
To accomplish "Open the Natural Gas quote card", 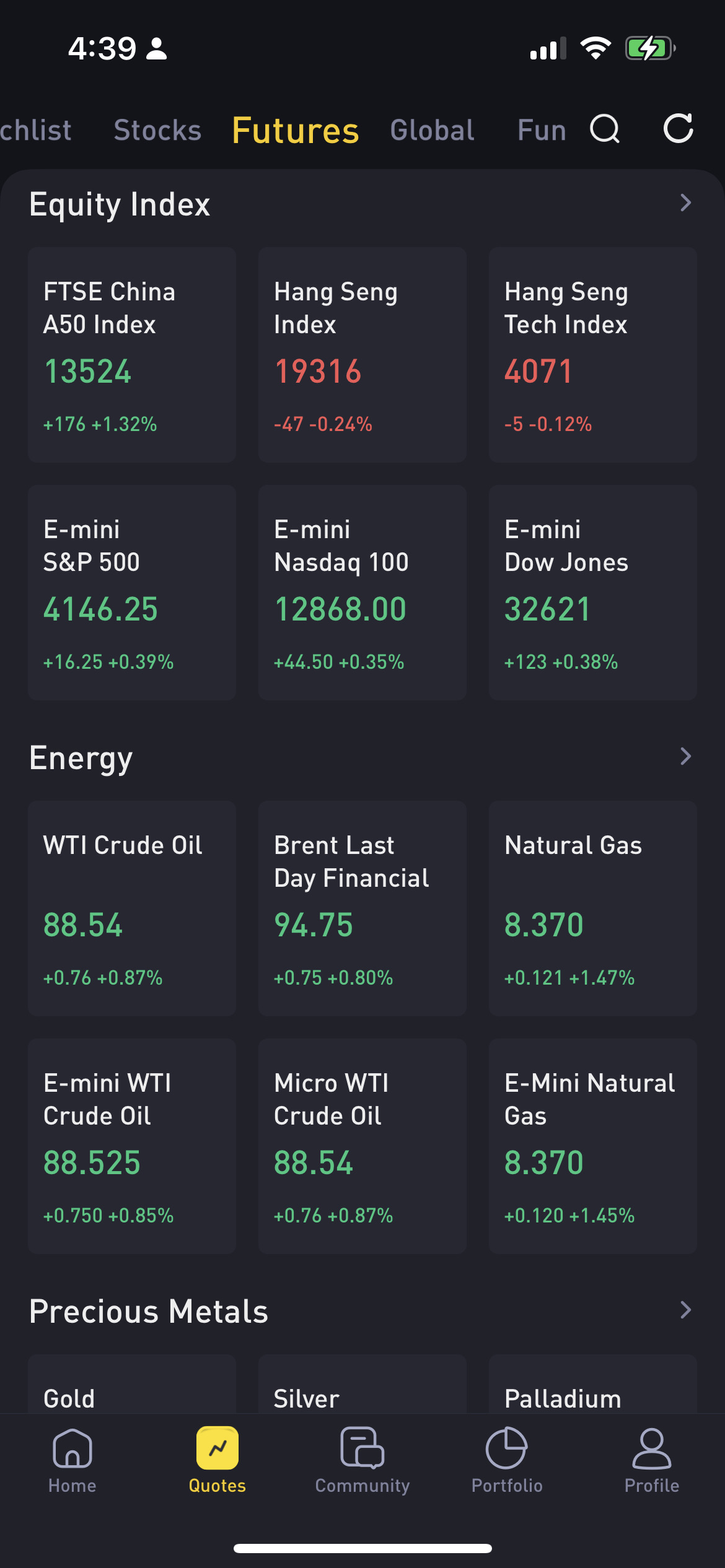I will click(593, 908).
